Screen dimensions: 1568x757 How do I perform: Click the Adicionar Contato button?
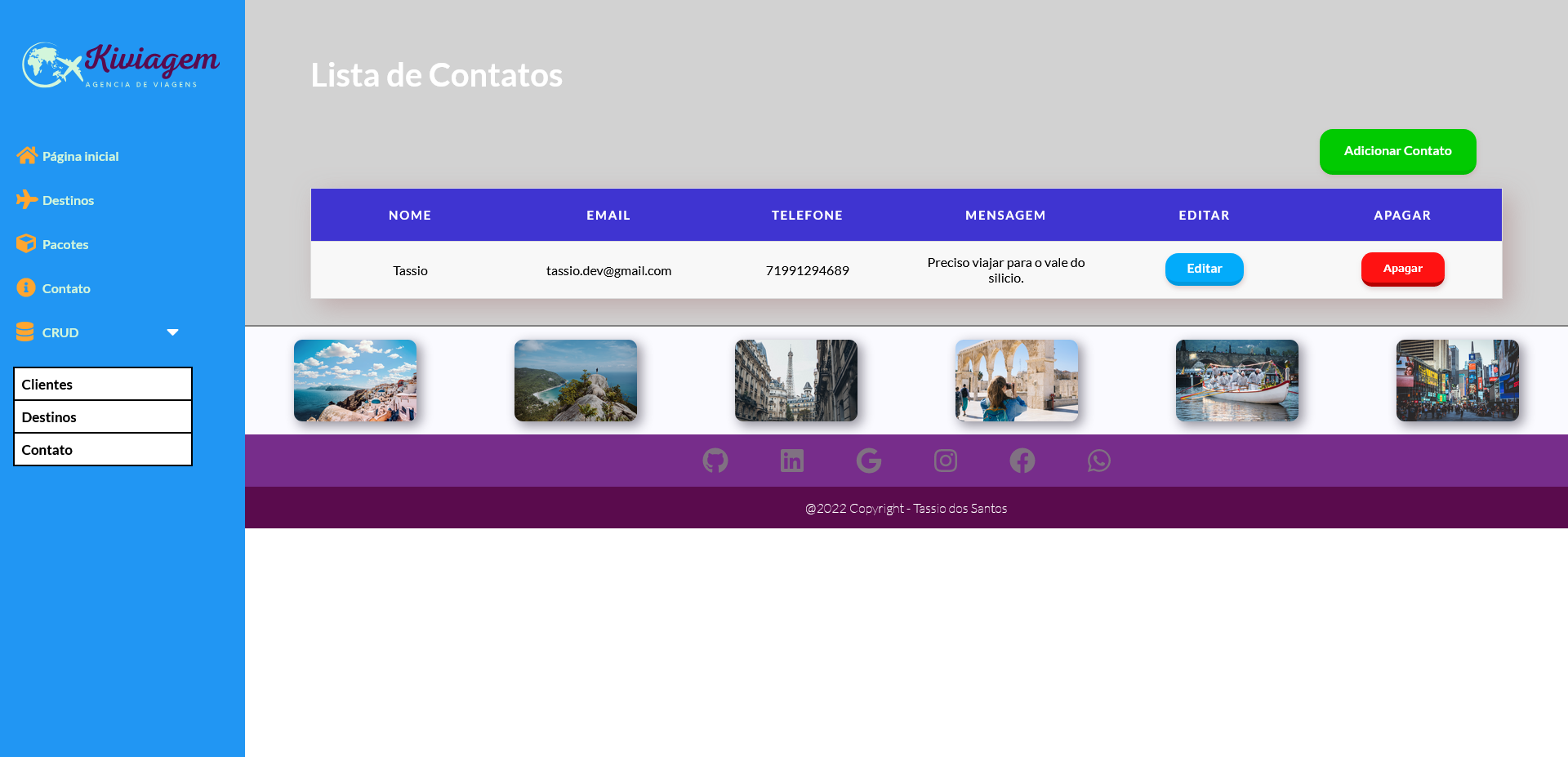(1397, 151)
